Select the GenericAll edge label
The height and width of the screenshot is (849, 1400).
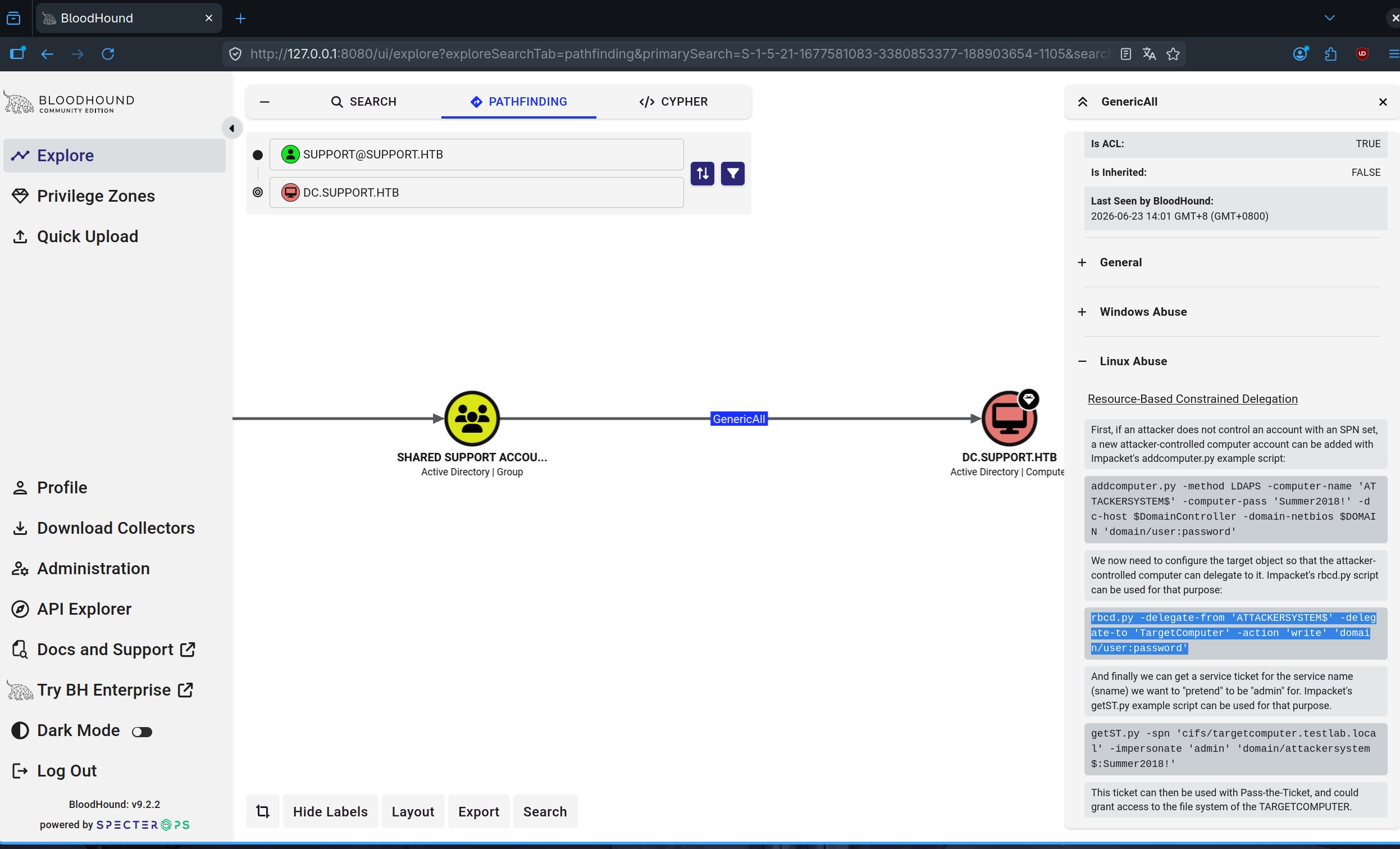click(x=738, y=419)
